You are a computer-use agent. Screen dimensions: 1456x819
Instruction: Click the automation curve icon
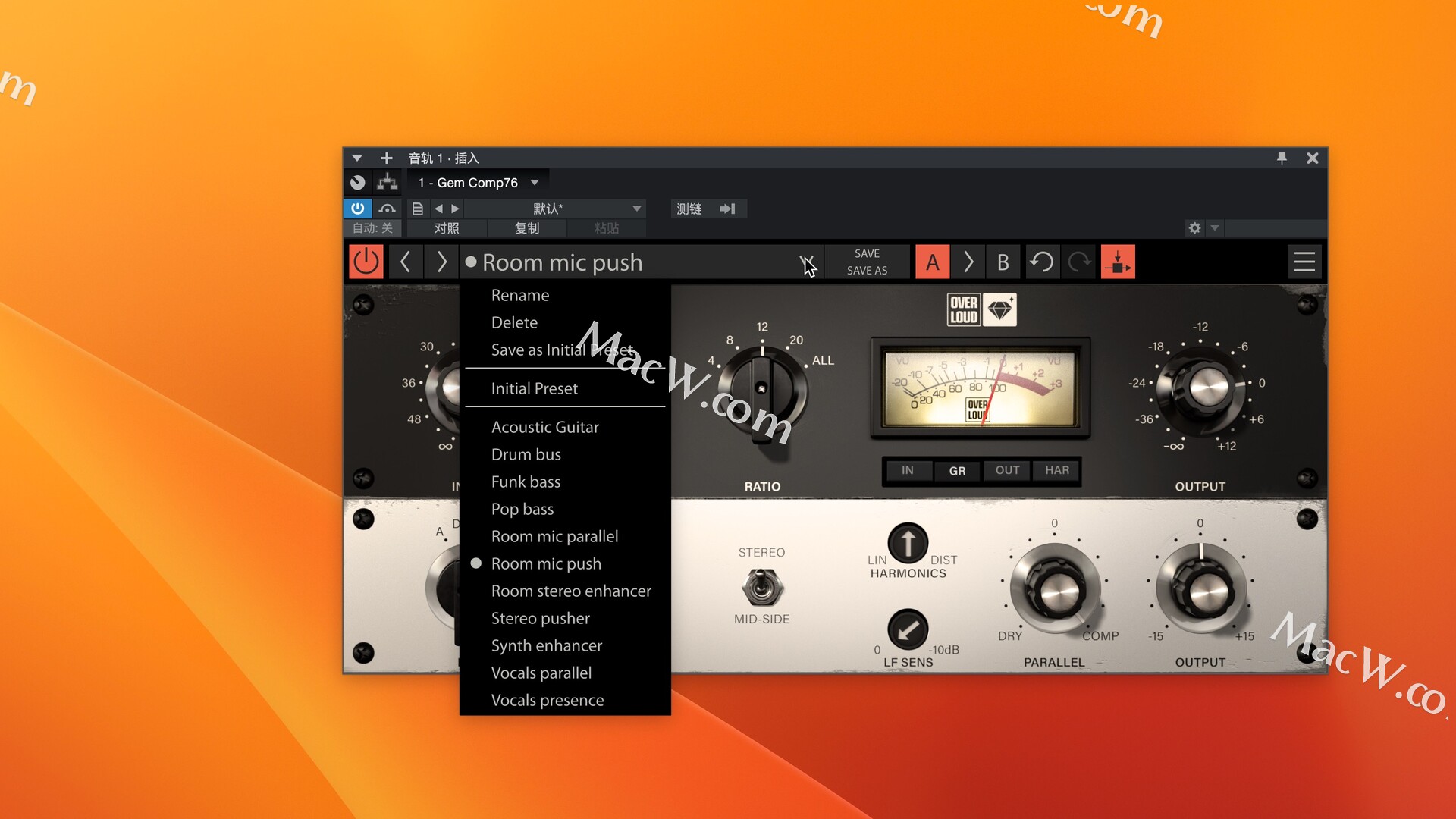388,209
